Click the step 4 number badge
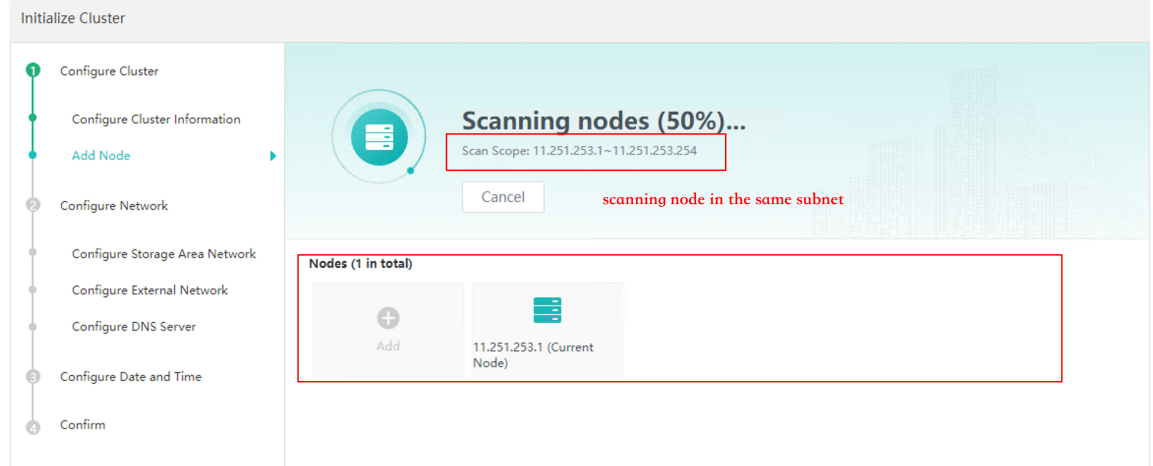The height and width of the screenshot is (466, 1153). pyautogui.click(x=32, y=428)
